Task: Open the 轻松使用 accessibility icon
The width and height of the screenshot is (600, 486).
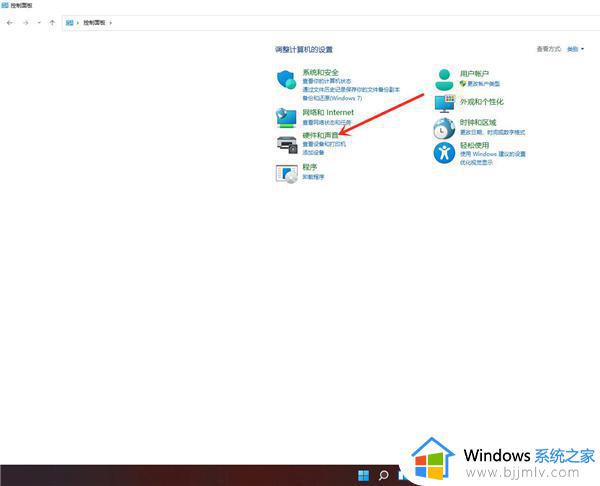Action: coord(445,152)
